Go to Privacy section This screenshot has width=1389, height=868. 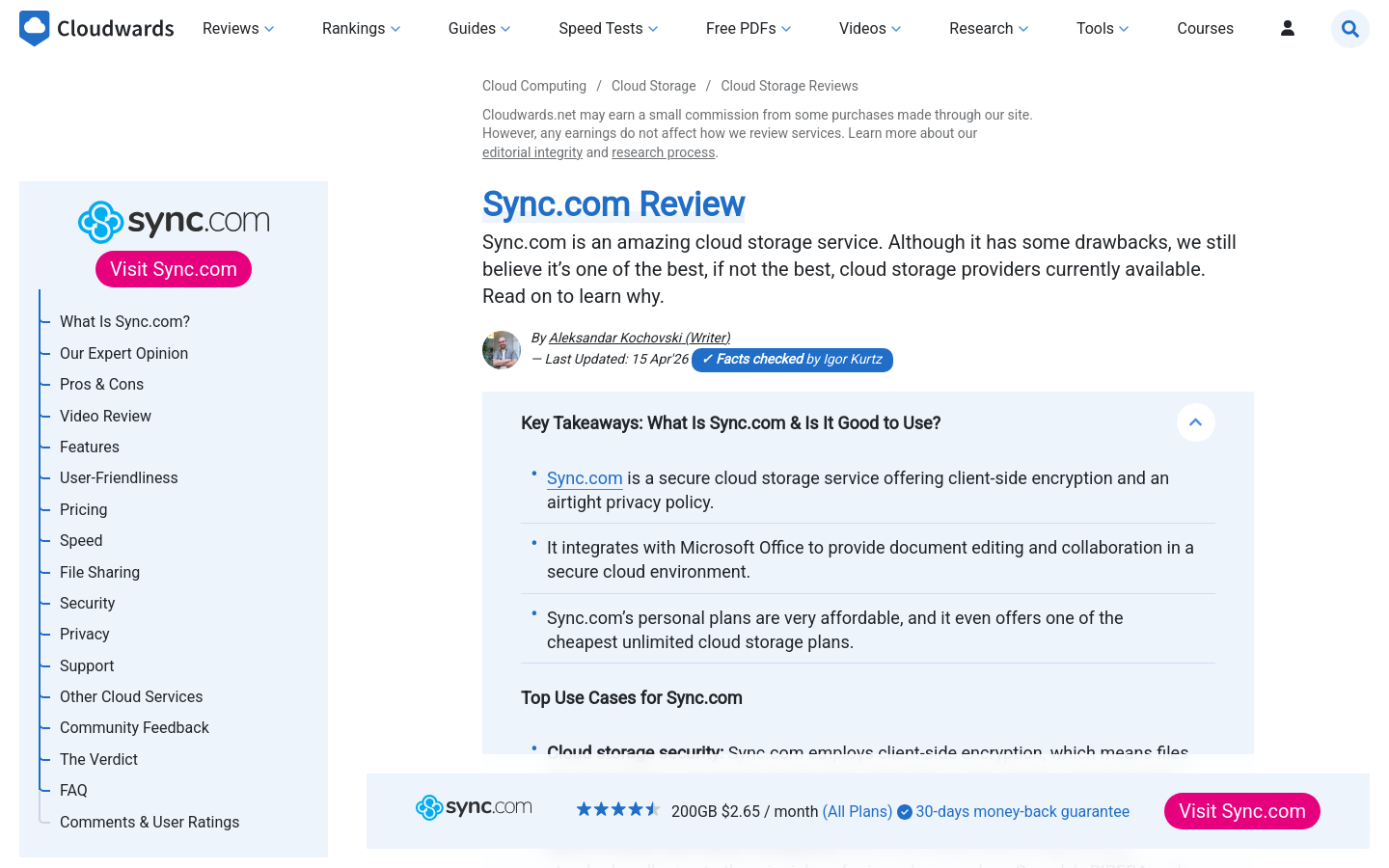point(85,634)
